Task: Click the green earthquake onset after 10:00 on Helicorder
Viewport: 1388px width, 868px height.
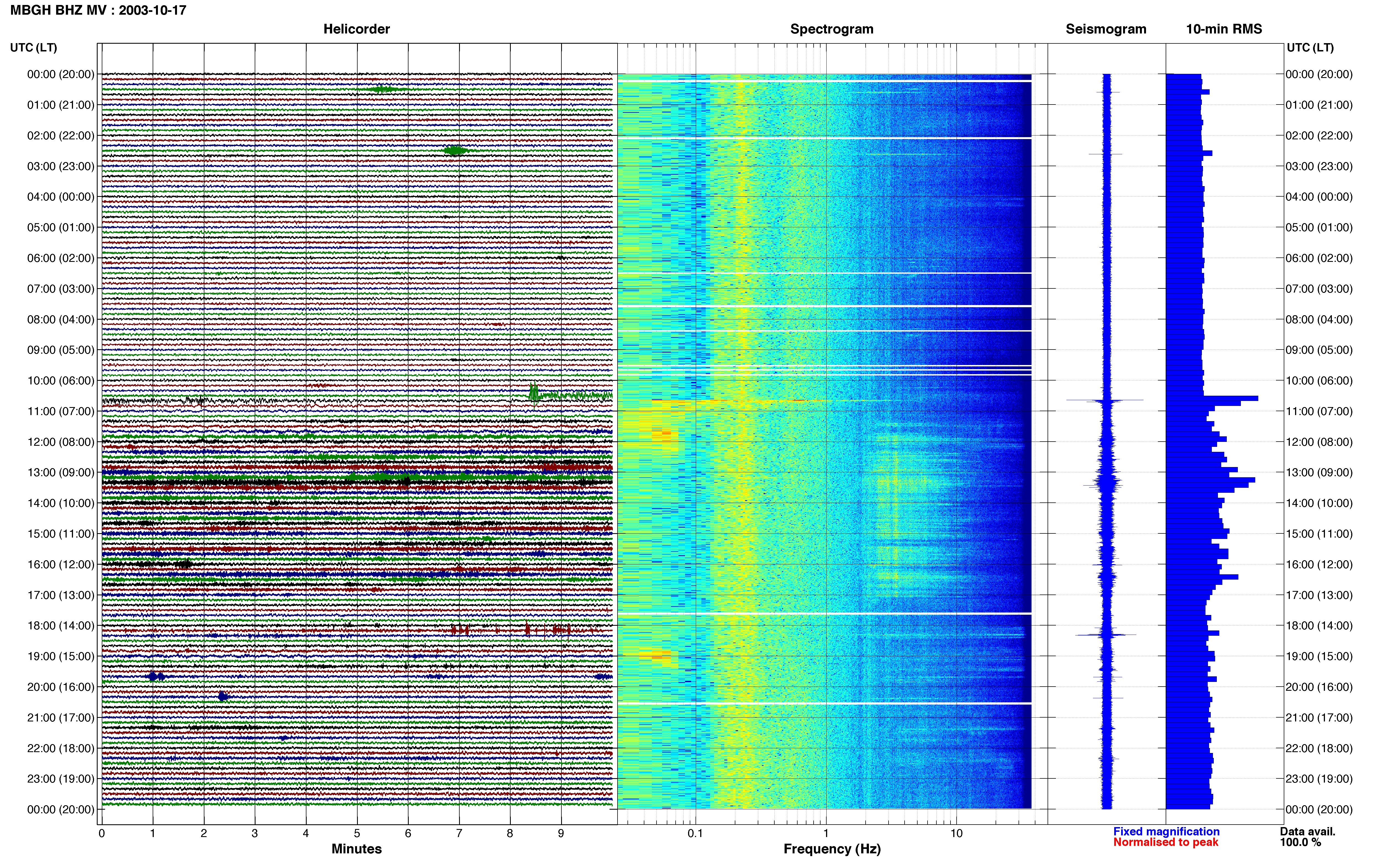Action: (534, 393)
